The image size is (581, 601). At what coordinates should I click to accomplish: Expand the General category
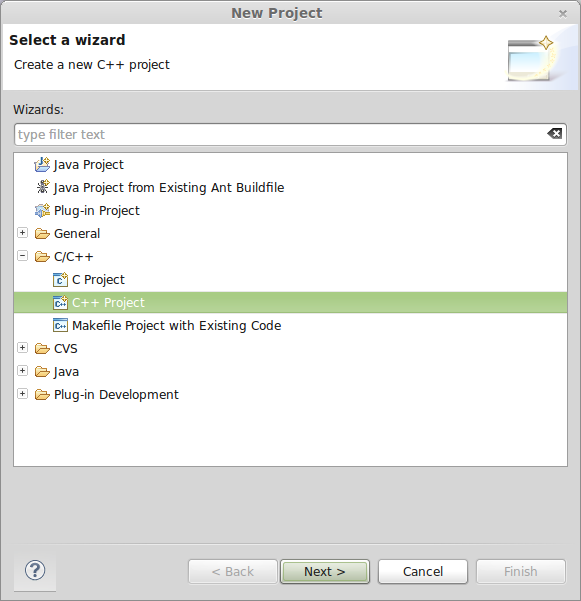[23, 233]
